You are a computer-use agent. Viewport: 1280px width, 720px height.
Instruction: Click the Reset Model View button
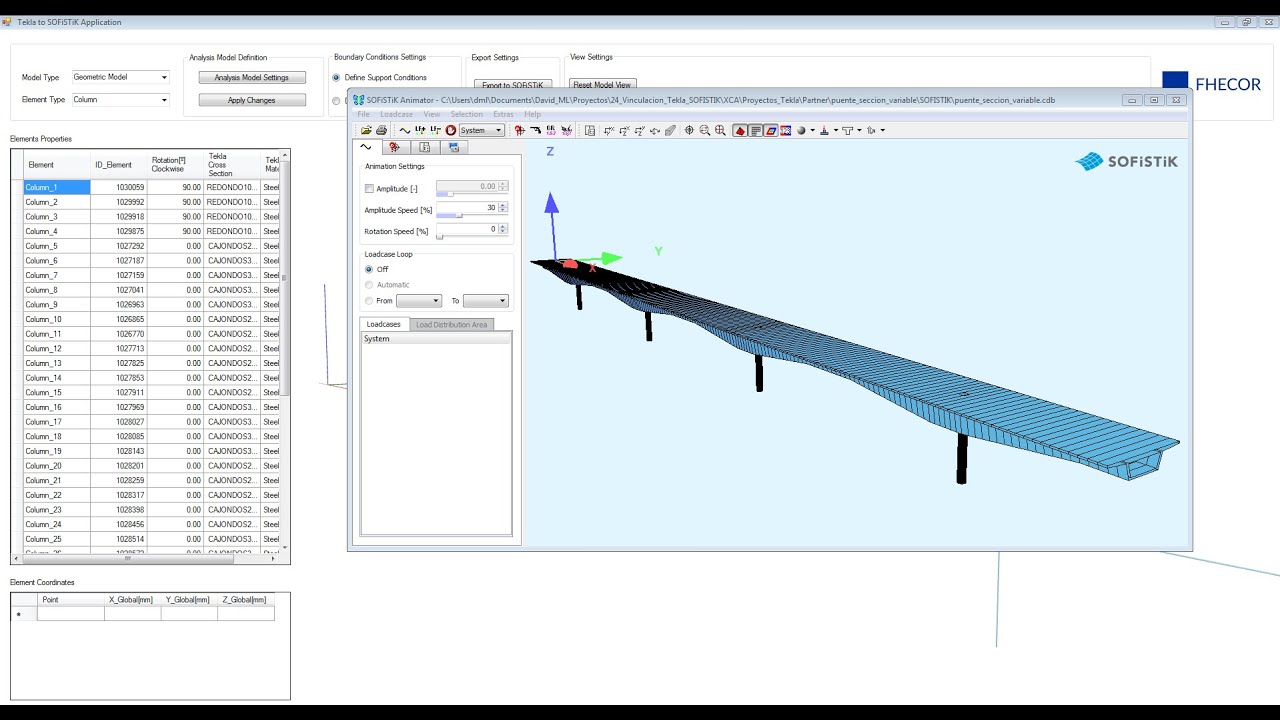[602, 85]
